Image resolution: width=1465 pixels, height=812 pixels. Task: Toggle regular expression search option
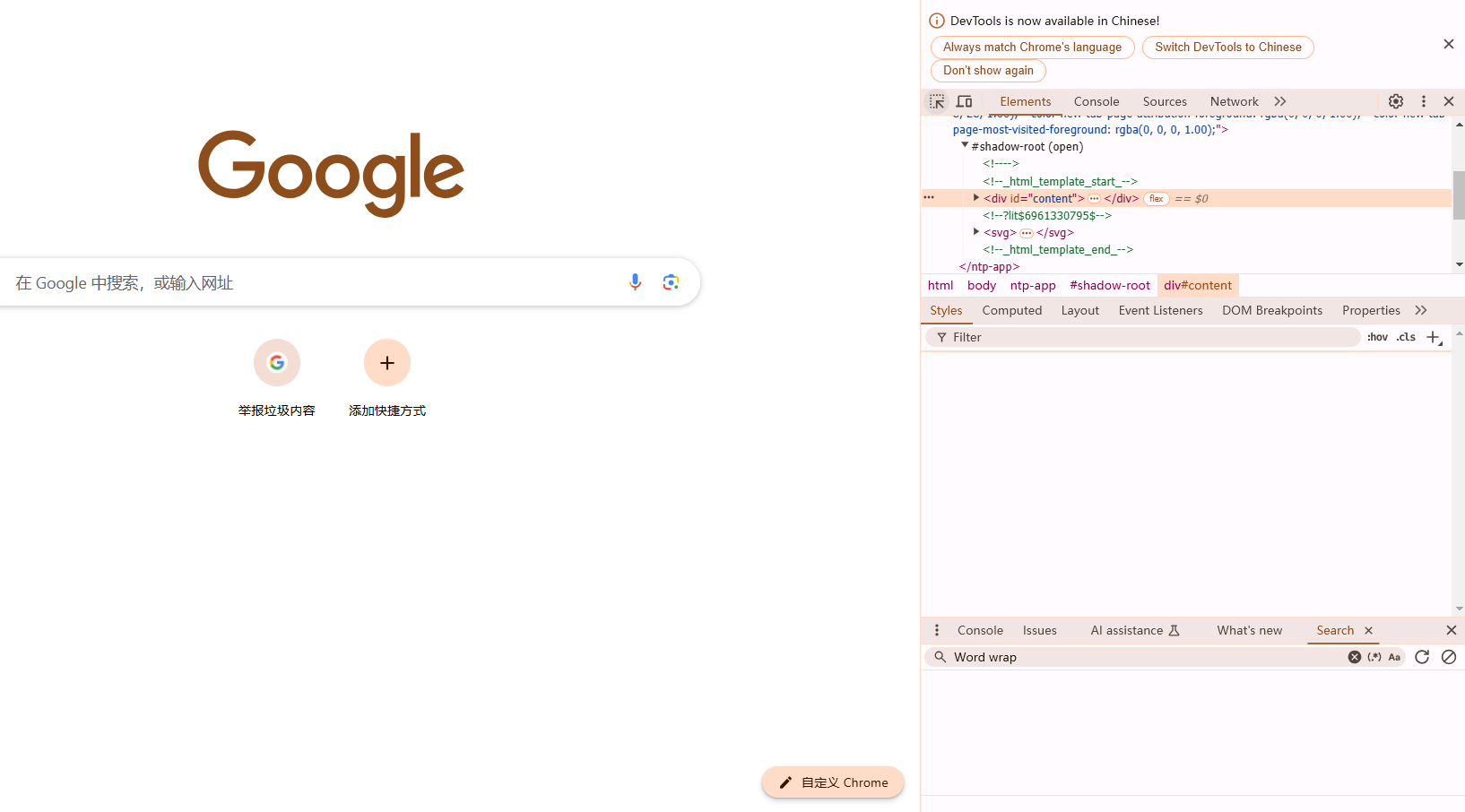[1374, 657]
